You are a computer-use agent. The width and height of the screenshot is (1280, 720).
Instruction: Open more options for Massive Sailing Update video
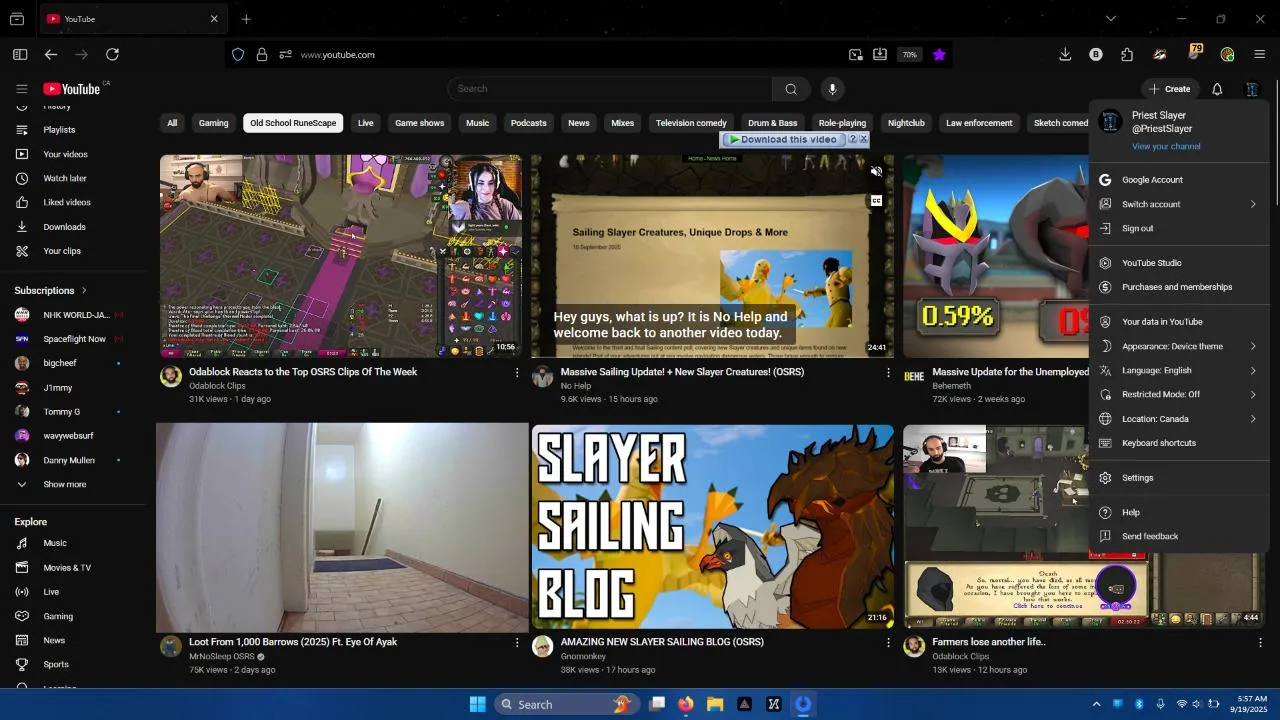888,373
